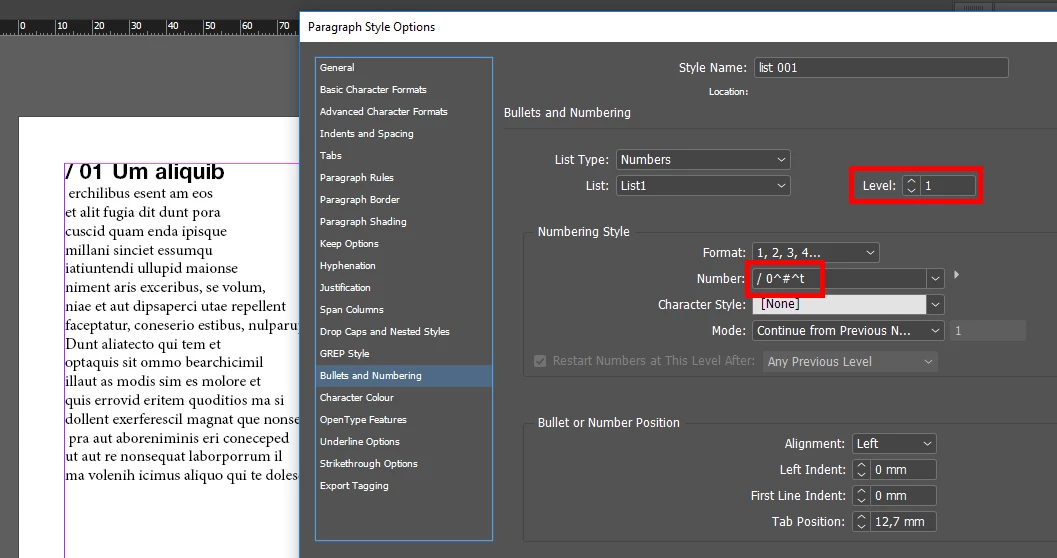Screen dimensions: 1057x558
Task: Select Bullets and Numbering category
Action: (x=403, y=376)
